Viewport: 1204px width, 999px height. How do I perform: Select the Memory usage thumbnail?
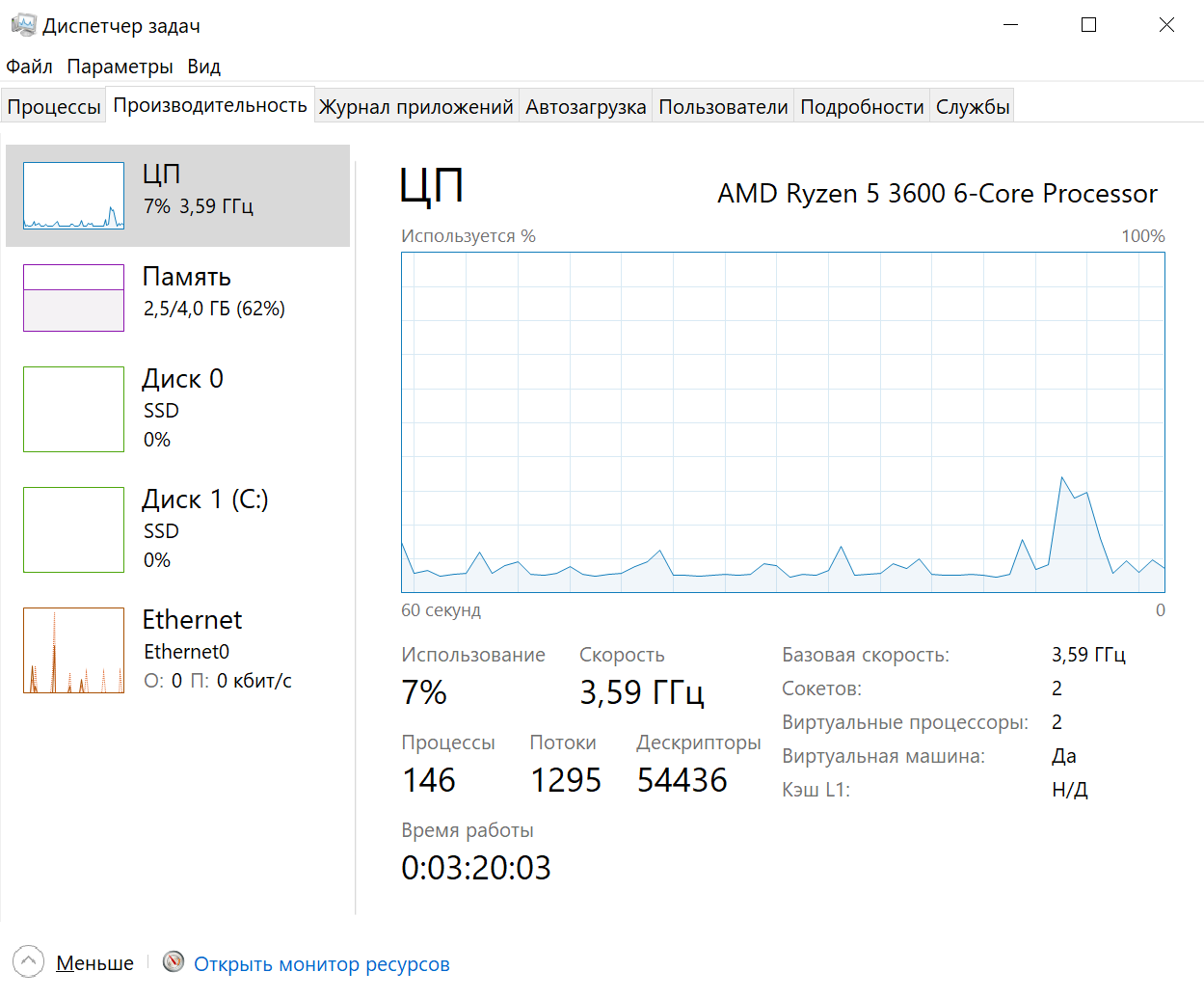point(73,298)
